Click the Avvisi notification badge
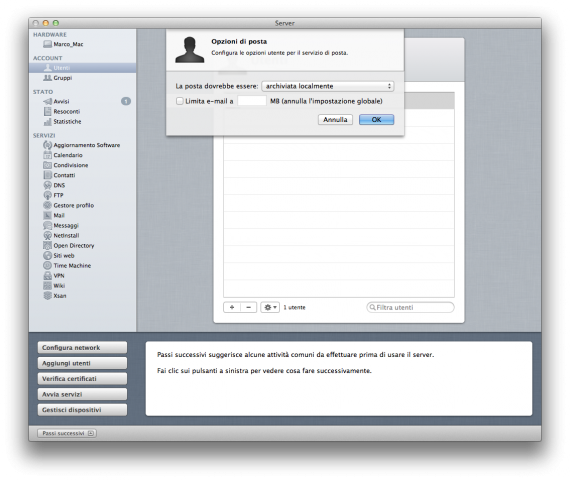This screenshot has height=481, width=570. pyautogui.click(x=126, y=101)
